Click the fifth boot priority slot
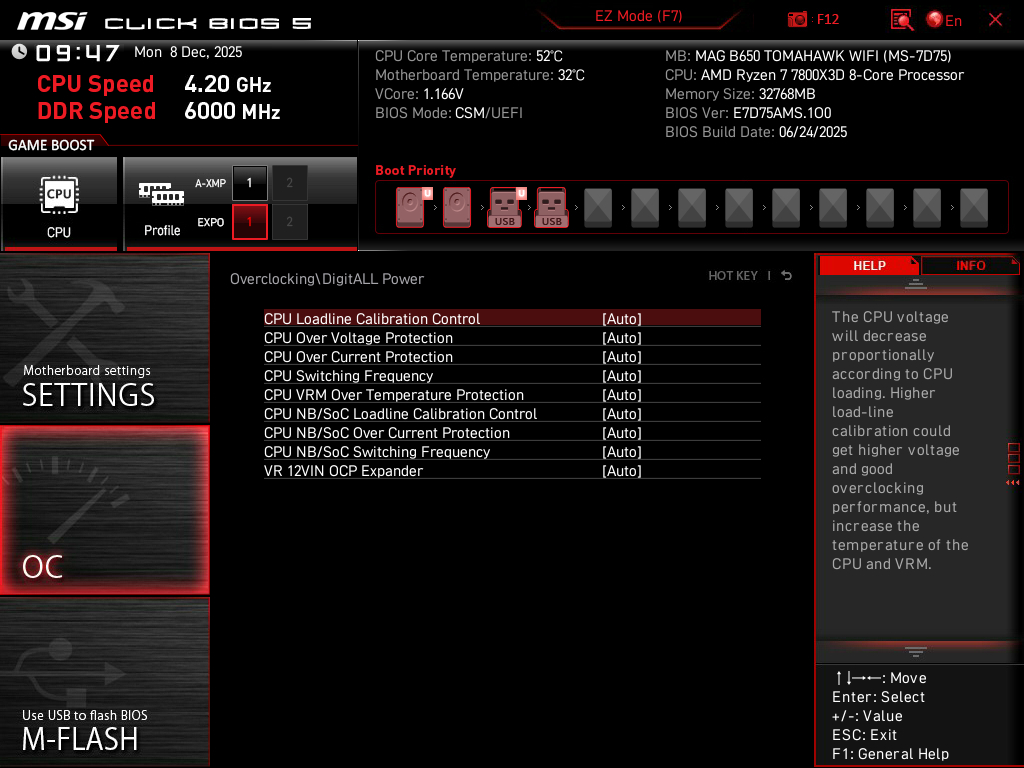1024x768 pixels. tap(598, 207)
